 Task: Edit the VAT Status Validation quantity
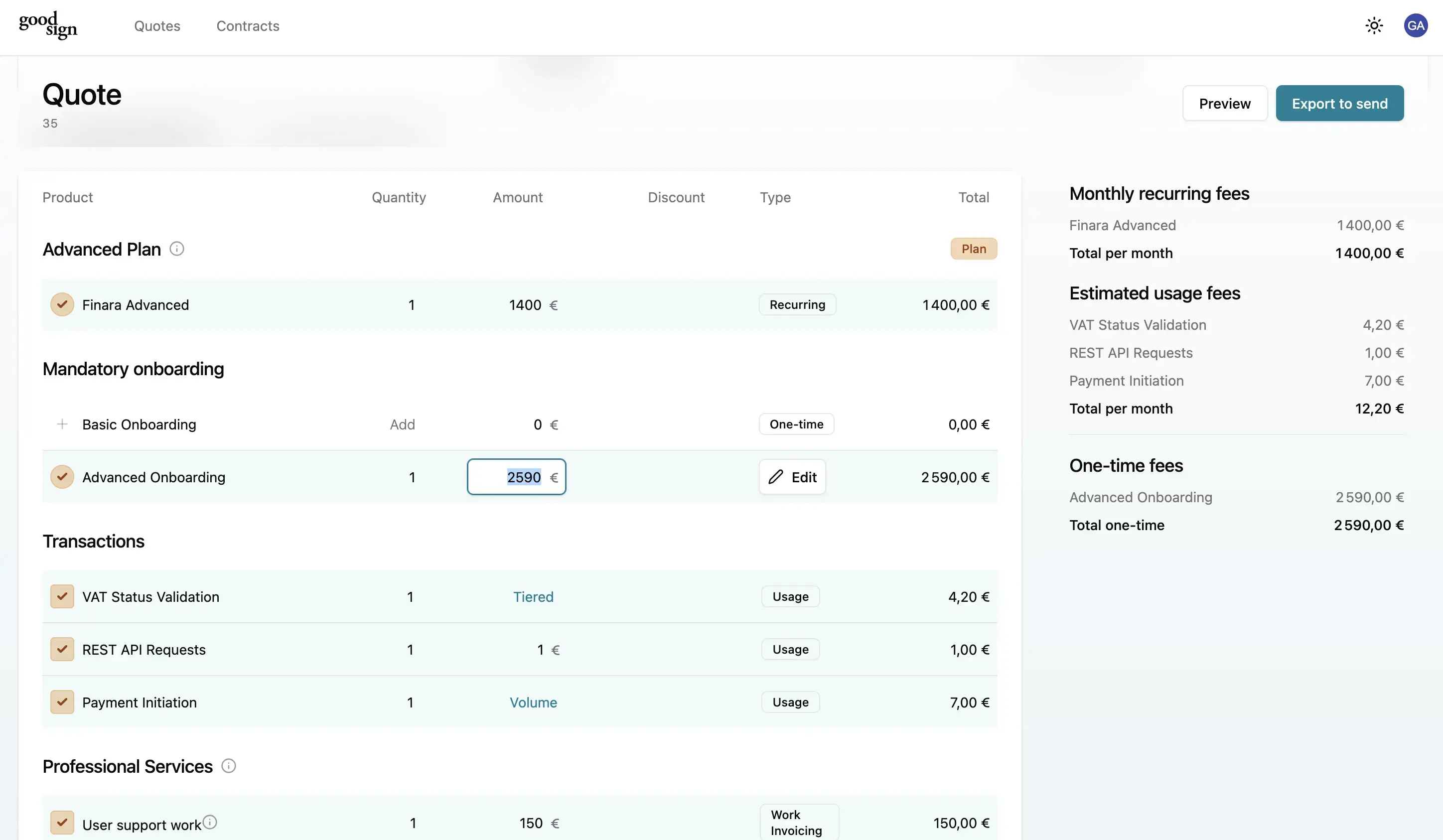point(410,597)
